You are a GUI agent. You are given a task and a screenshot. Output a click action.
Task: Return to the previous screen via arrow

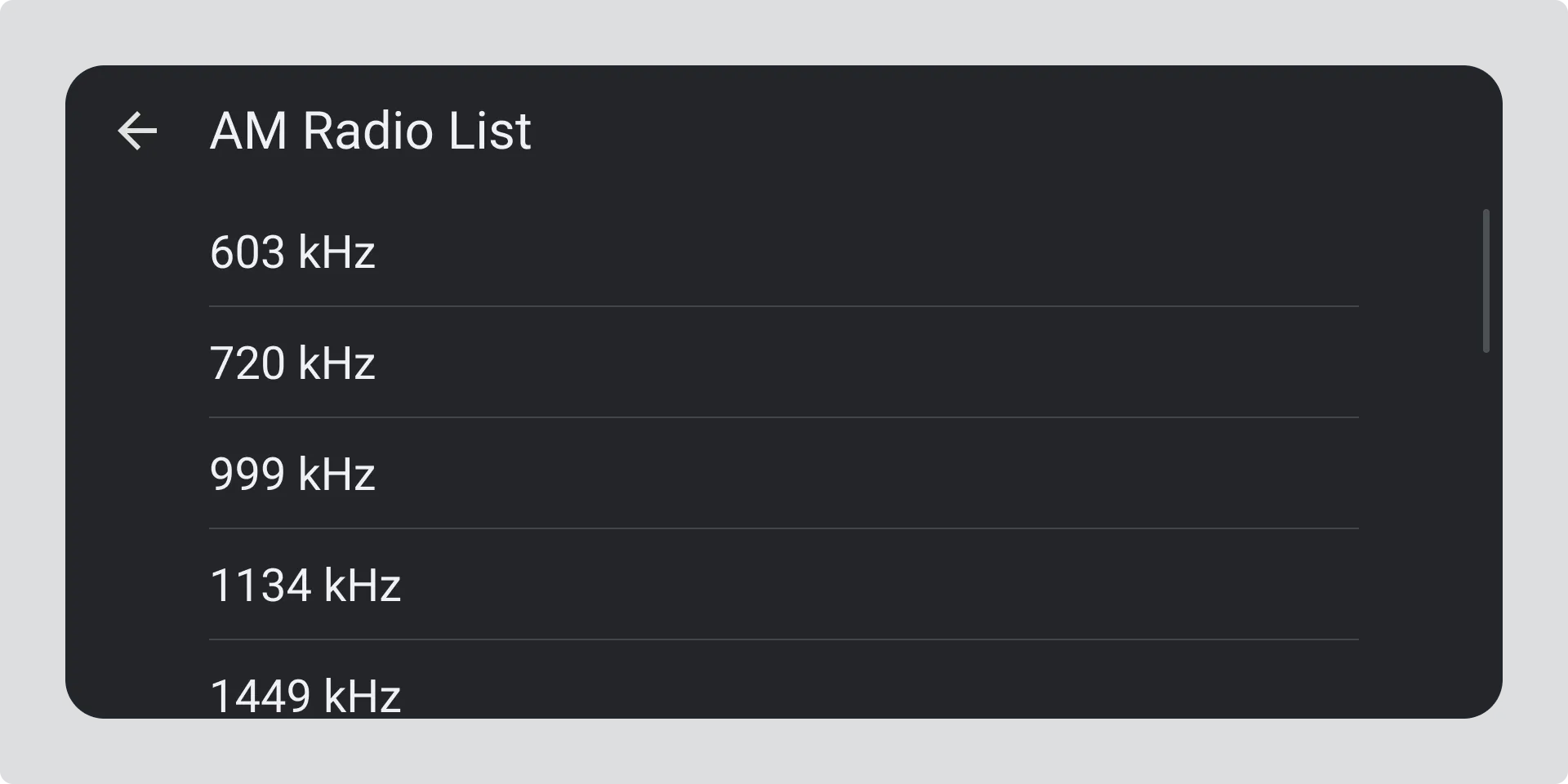click(x=137, y=131)
